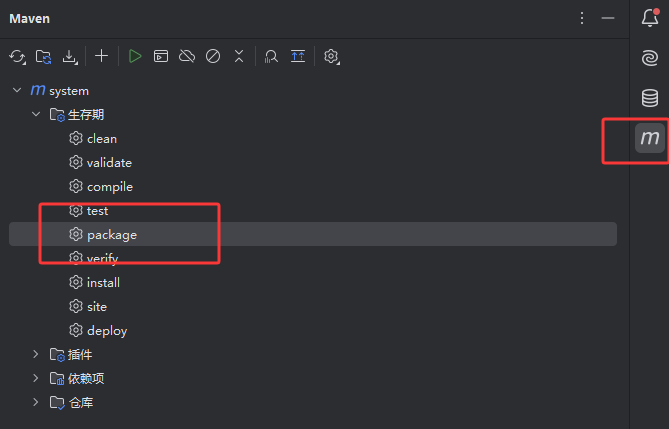Select the install lifecycle goal

[x=313, y=282]
